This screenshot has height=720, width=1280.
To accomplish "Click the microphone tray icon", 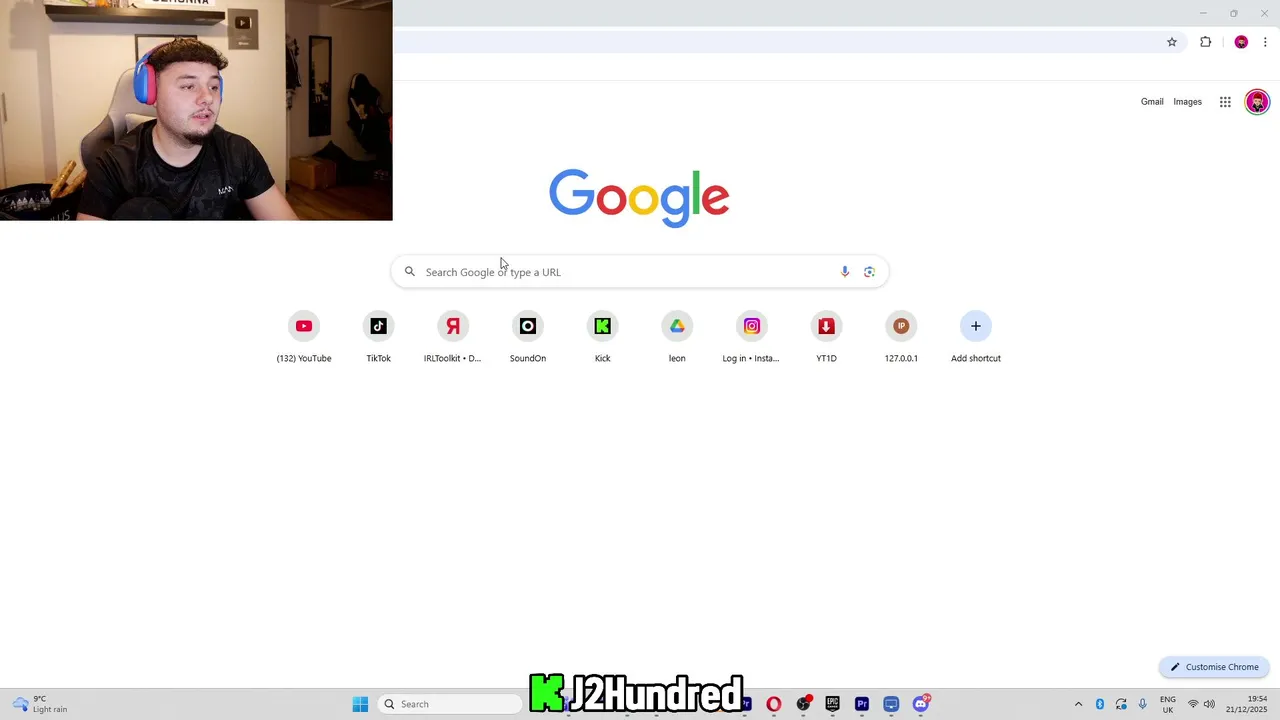I will click(x=1143, y=704).
